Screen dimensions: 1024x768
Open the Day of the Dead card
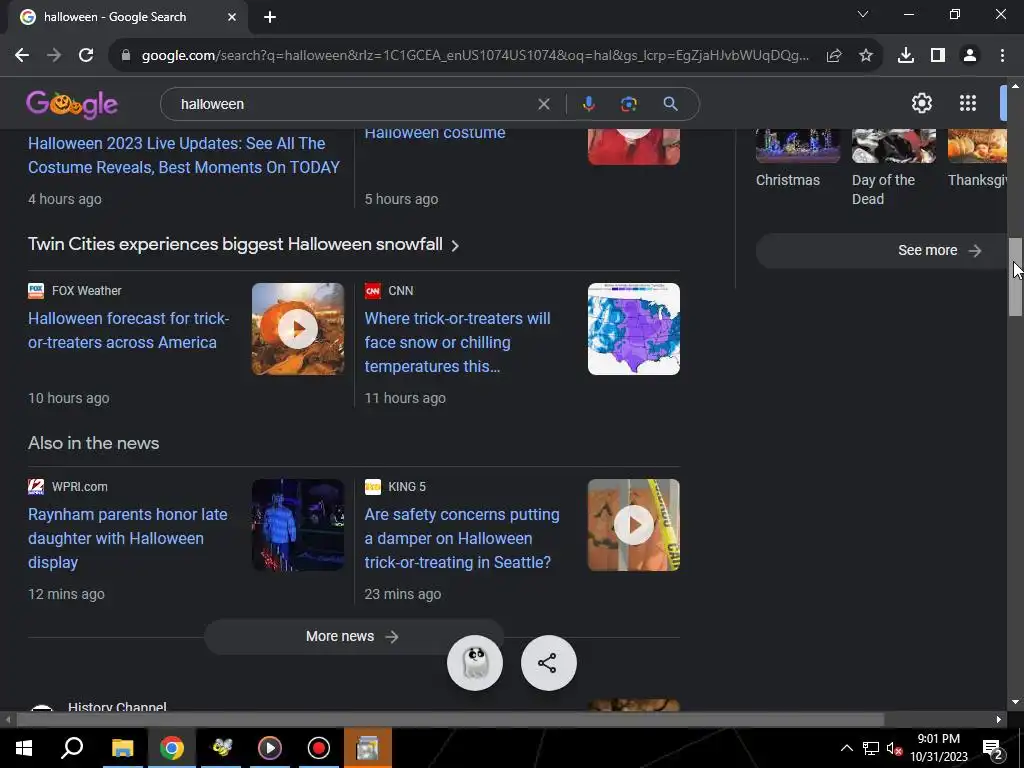tap(893, 168)
